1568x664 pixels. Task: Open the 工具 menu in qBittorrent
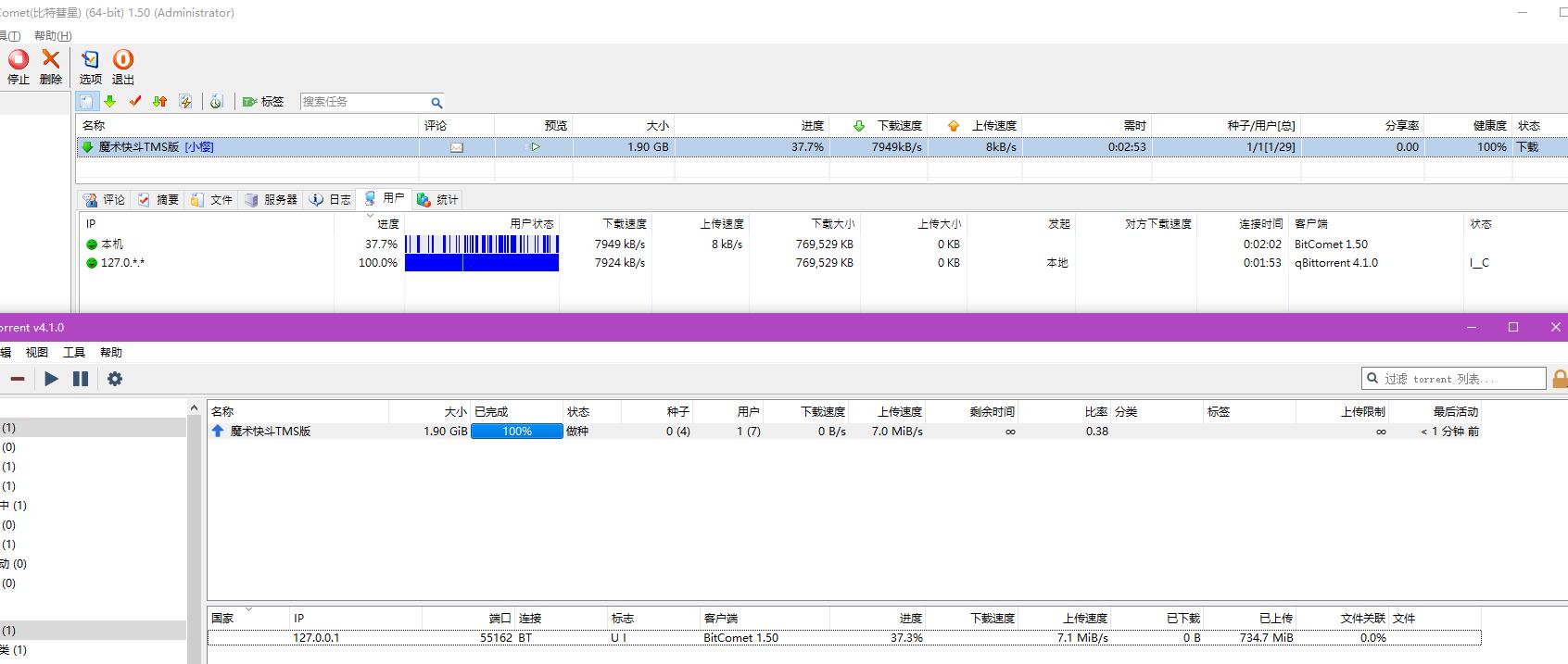74,352
